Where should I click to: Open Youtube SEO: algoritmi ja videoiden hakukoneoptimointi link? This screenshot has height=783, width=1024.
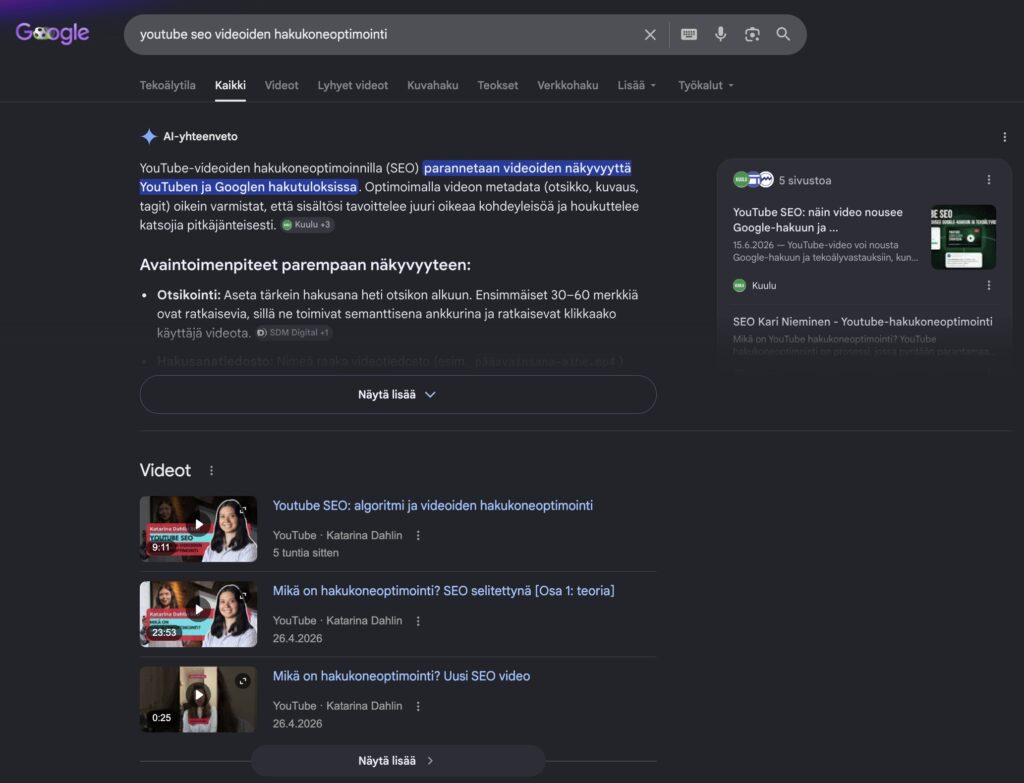433,505
